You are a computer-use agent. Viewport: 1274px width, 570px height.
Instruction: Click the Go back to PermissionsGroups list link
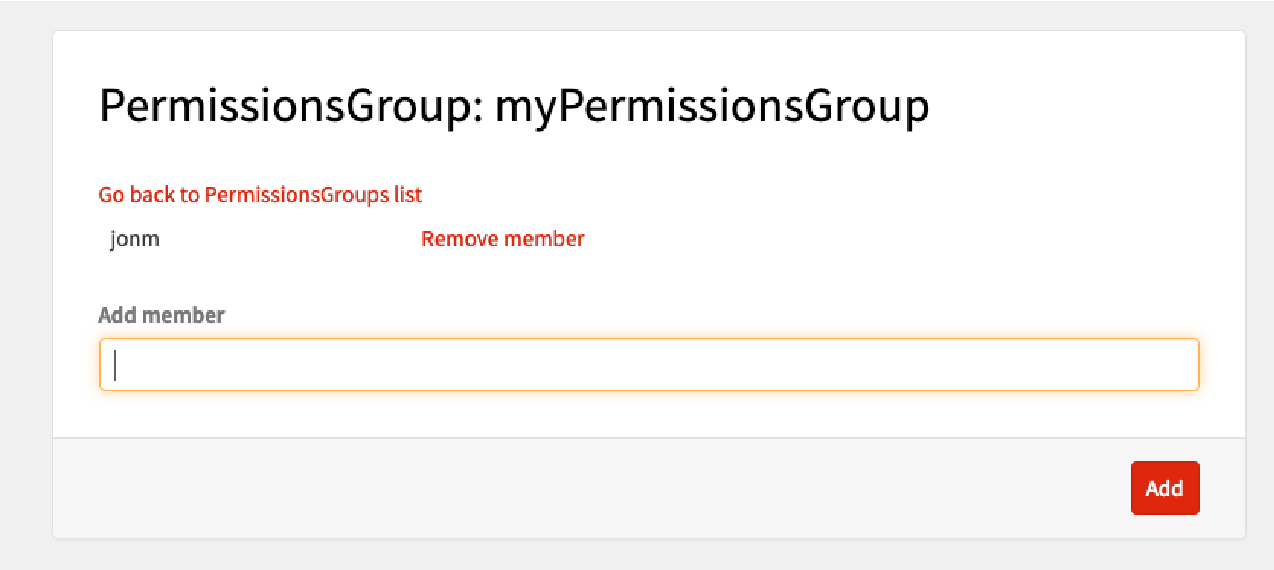[x=260, y=195]
